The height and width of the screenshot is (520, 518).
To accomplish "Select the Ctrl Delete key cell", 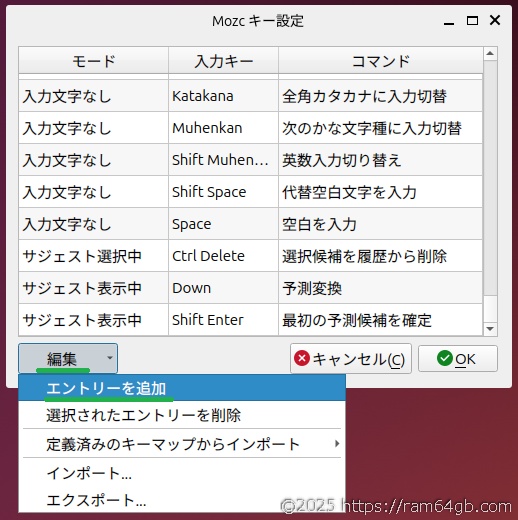I will click(x=223, y=256).
